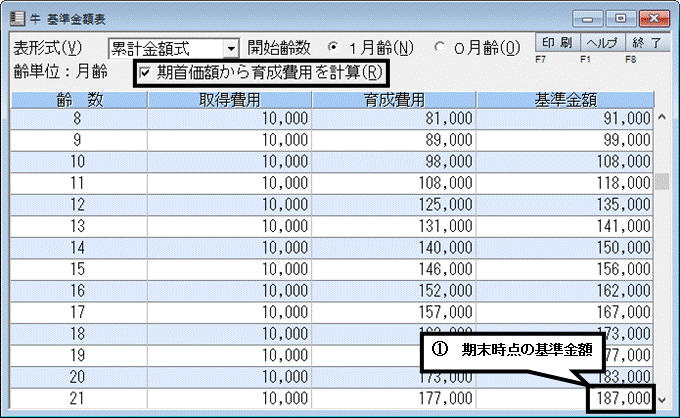Select the 育成費用 cell 157,000
Screen dimensions: 680x418
(x=394, y=312)
